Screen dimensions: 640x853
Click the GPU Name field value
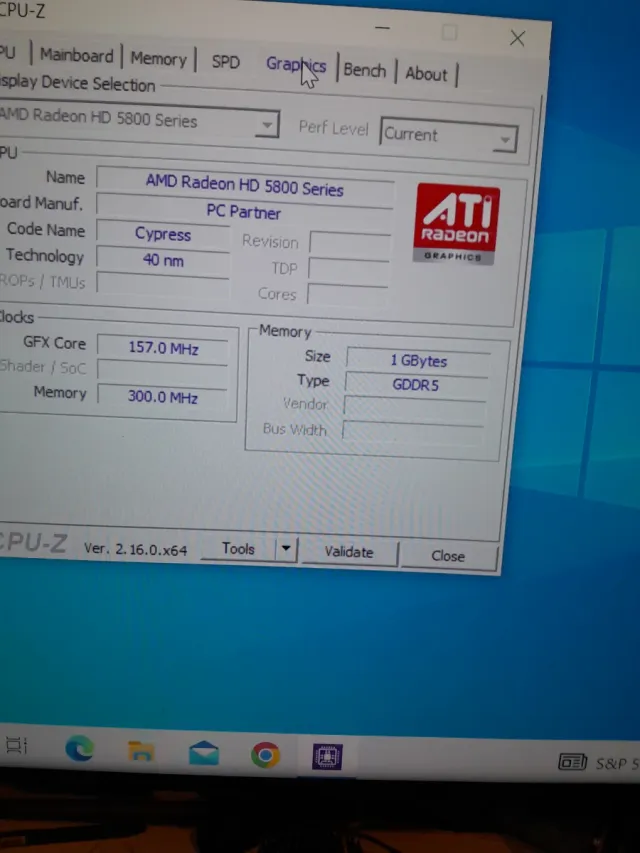click(244, 186)
